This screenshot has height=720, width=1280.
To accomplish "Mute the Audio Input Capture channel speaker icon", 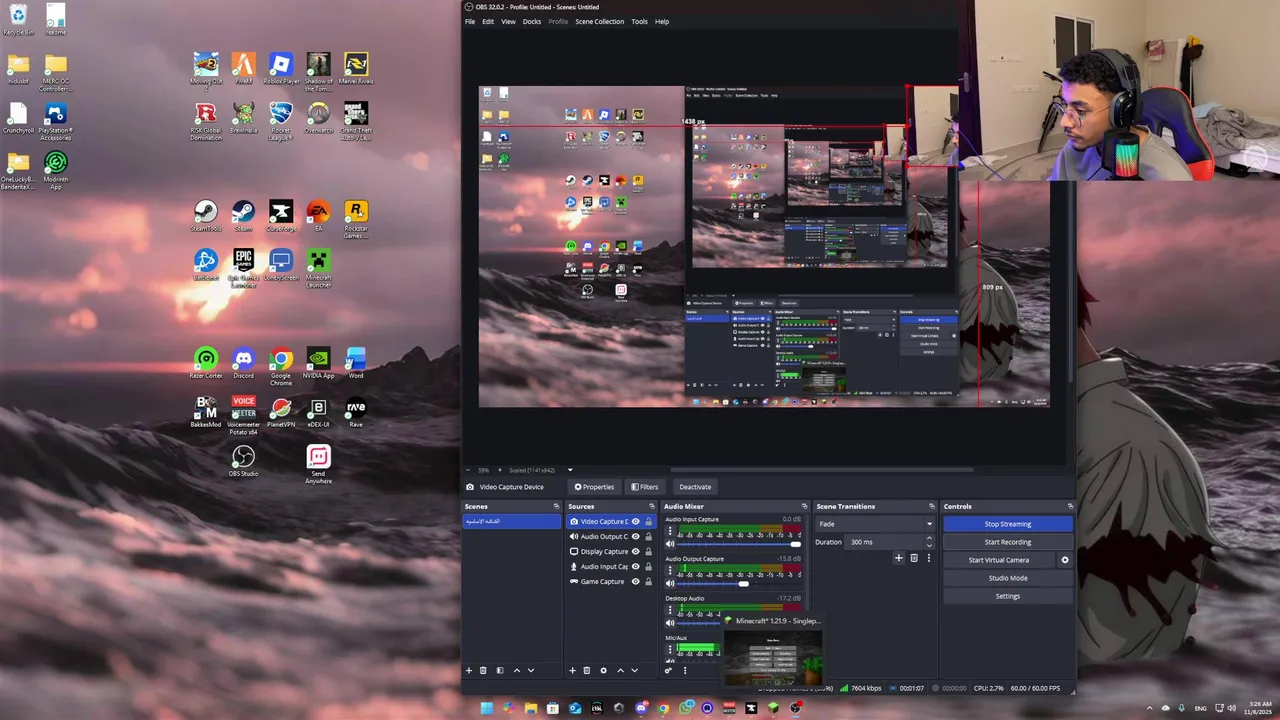I will (x=670, y=544).
